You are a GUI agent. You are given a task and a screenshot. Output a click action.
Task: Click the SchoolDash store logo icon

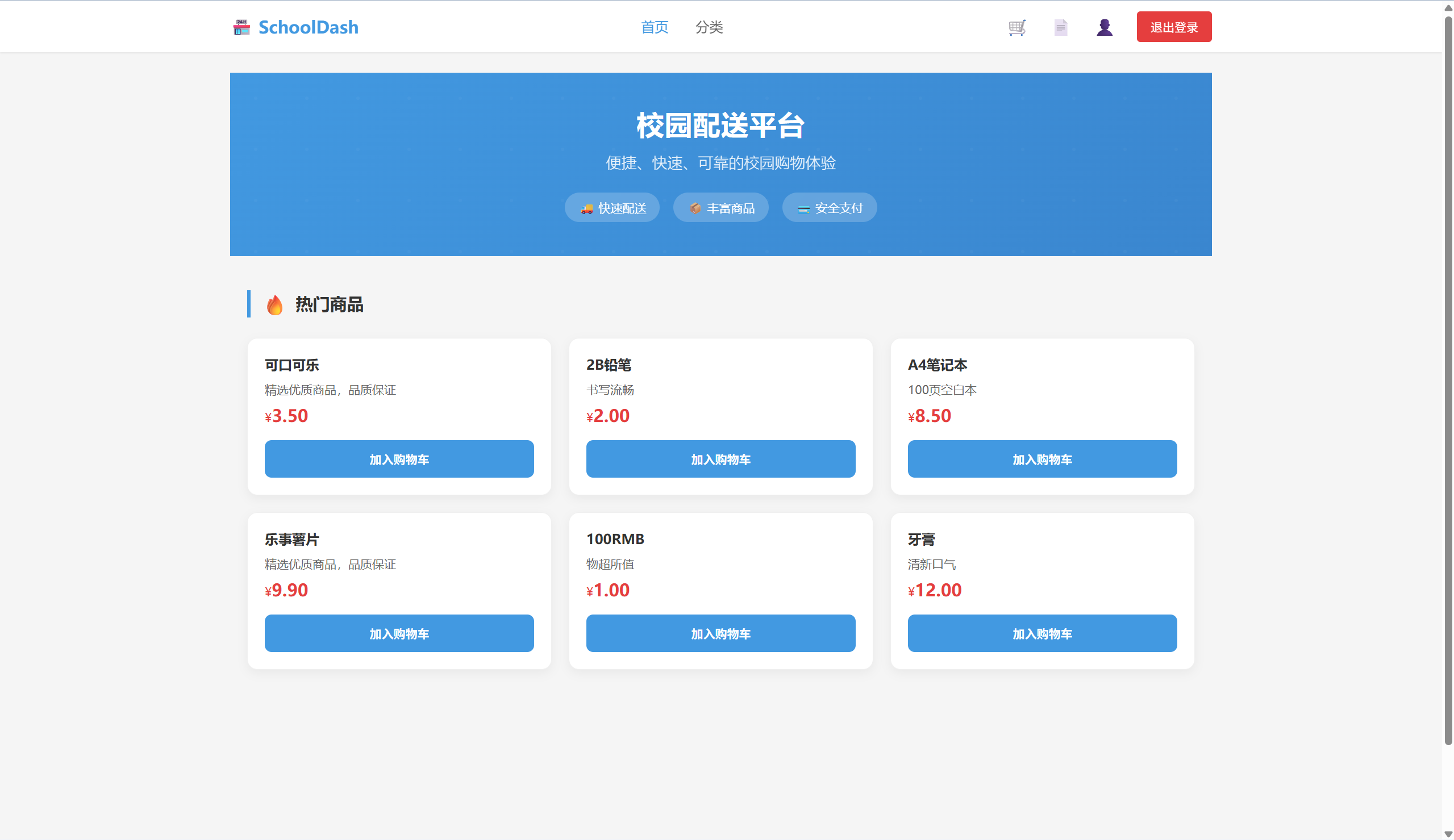coord(241,27)
